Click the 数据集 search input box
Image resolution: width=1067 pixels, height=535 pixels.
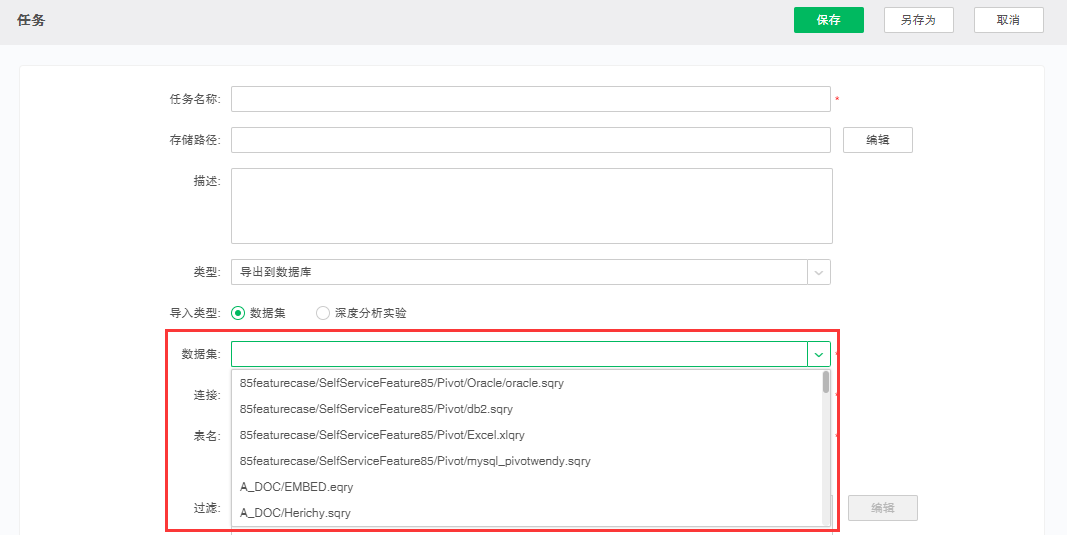point(519,354)
